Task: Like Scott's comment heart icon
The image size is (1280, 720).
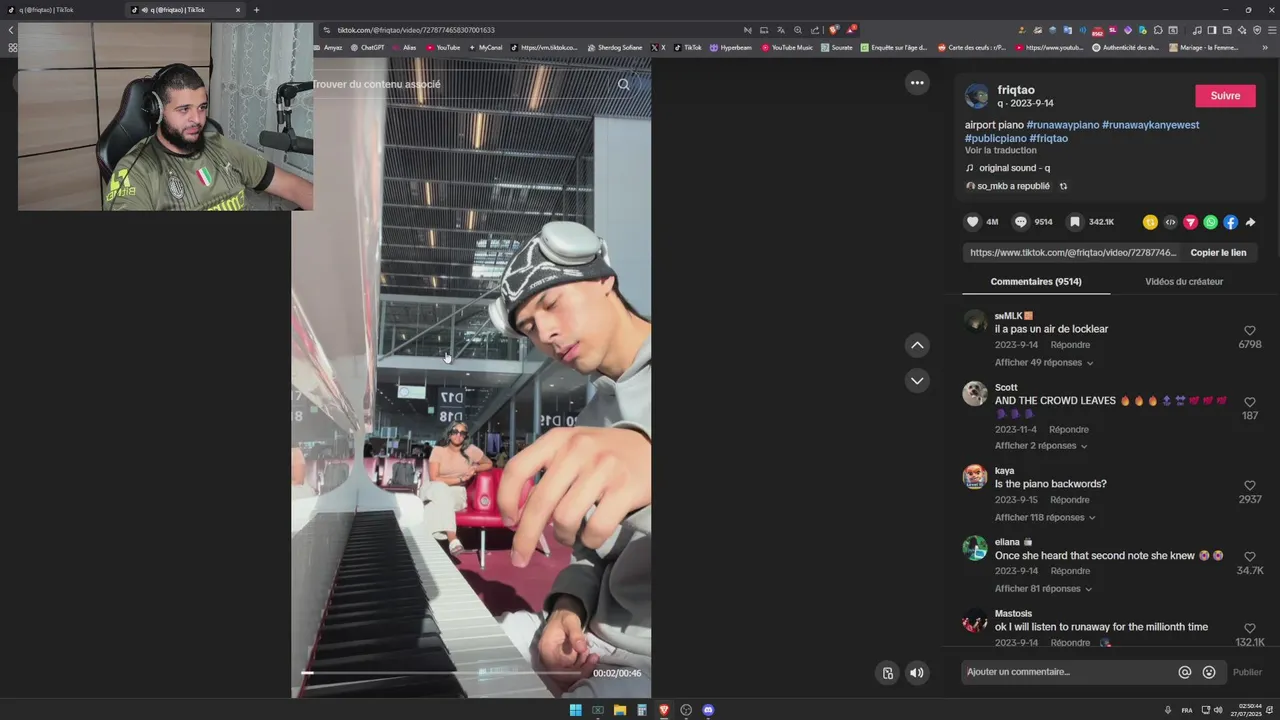Action: [1250, 402]
